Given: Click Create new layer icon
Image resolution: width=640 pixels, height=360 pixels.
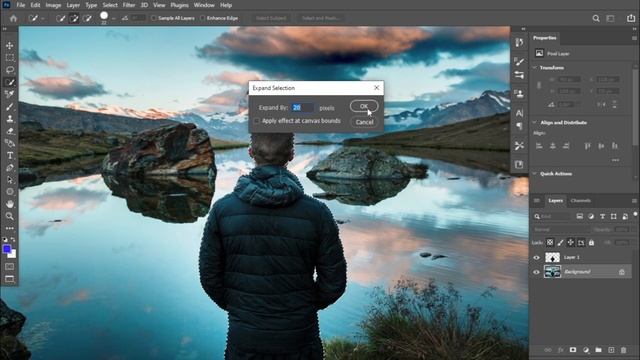Looking at the screenshot, I should (x=611, y=350).
